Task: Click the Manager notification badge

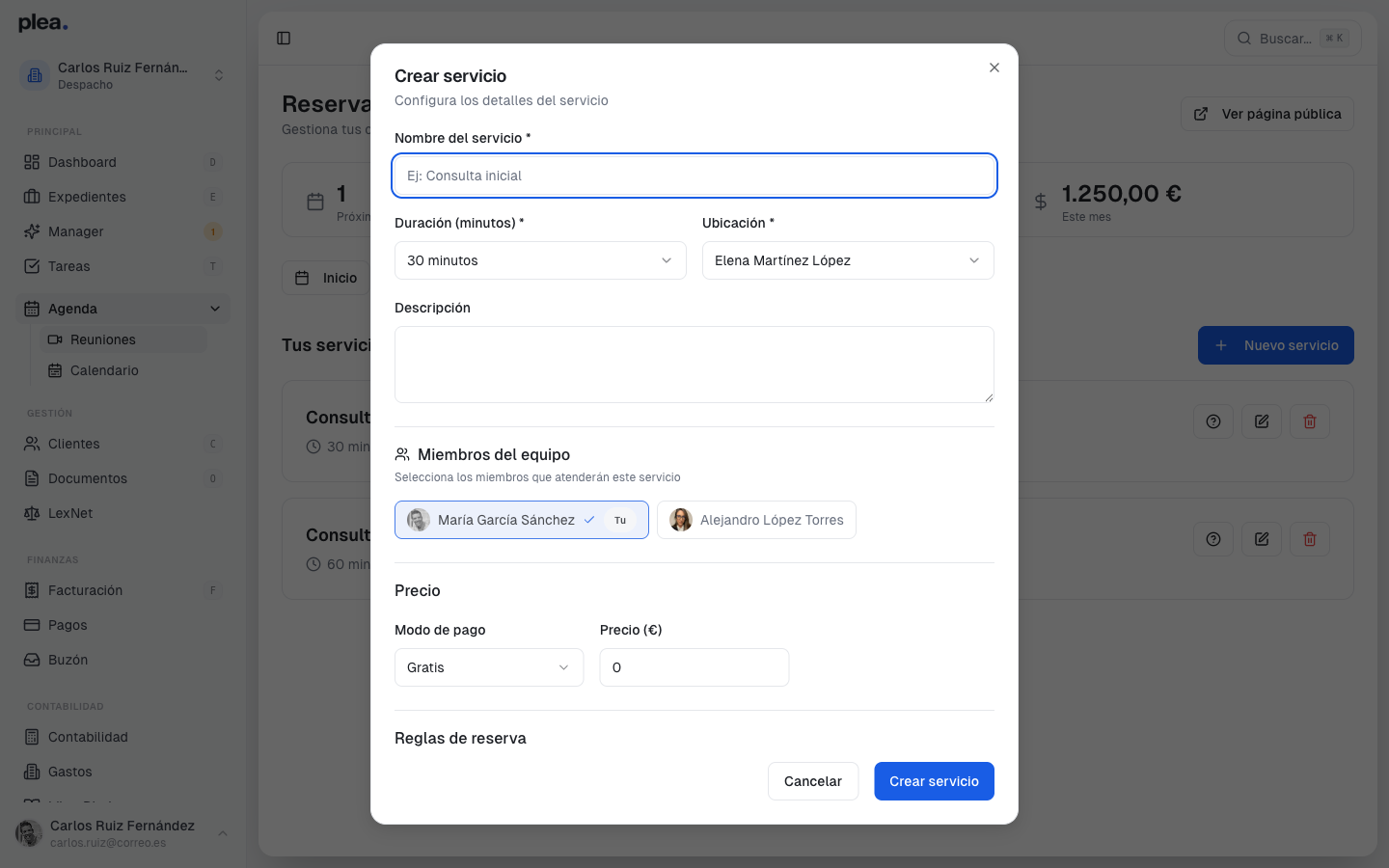Action: point(213,231)
